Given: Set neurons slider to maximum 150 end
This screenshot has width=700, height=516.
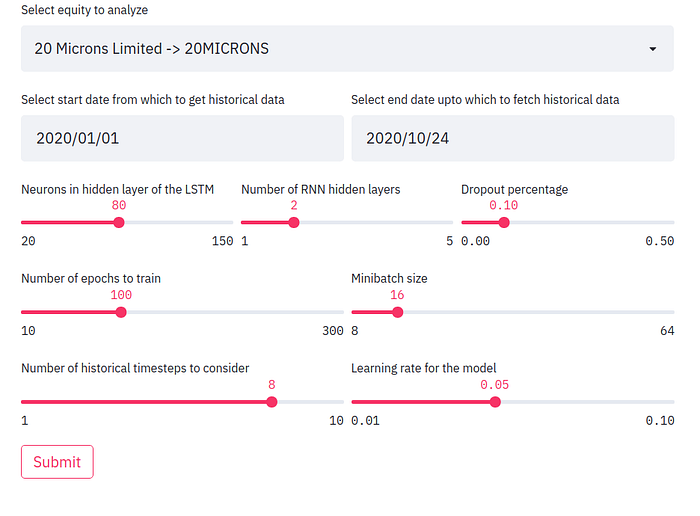Looking at the screenshot, I should [x=230, y=222].
